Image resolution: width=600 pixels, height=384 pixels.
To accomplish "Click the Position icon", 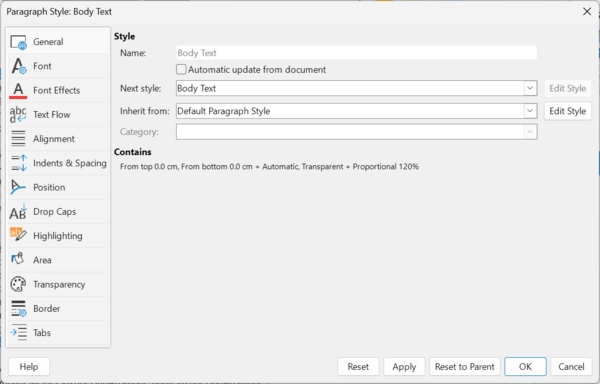I will (18, 187).
